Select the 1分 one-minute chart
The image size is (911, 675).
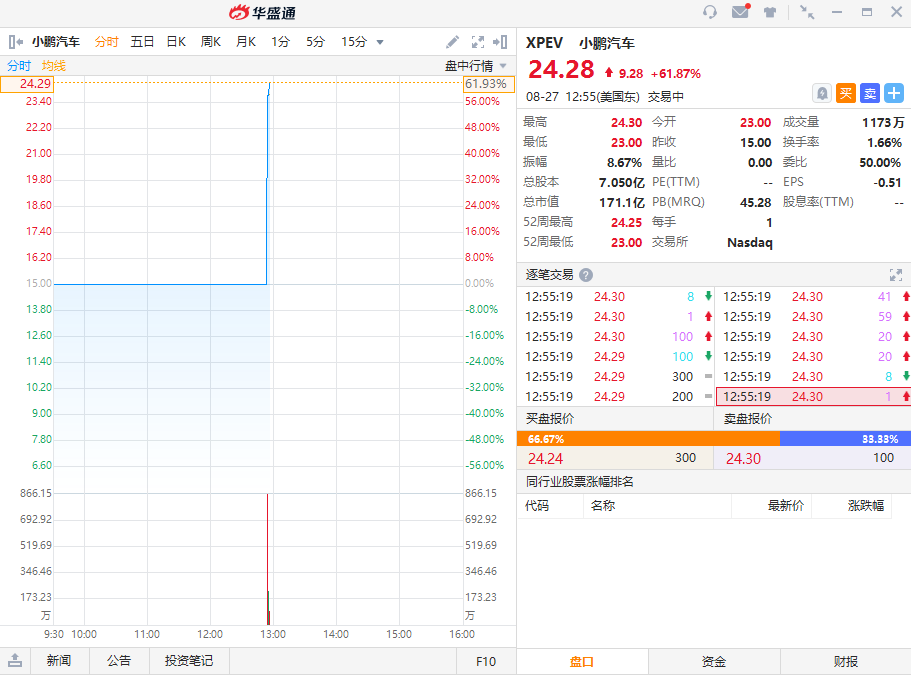[x=280, y=42]
